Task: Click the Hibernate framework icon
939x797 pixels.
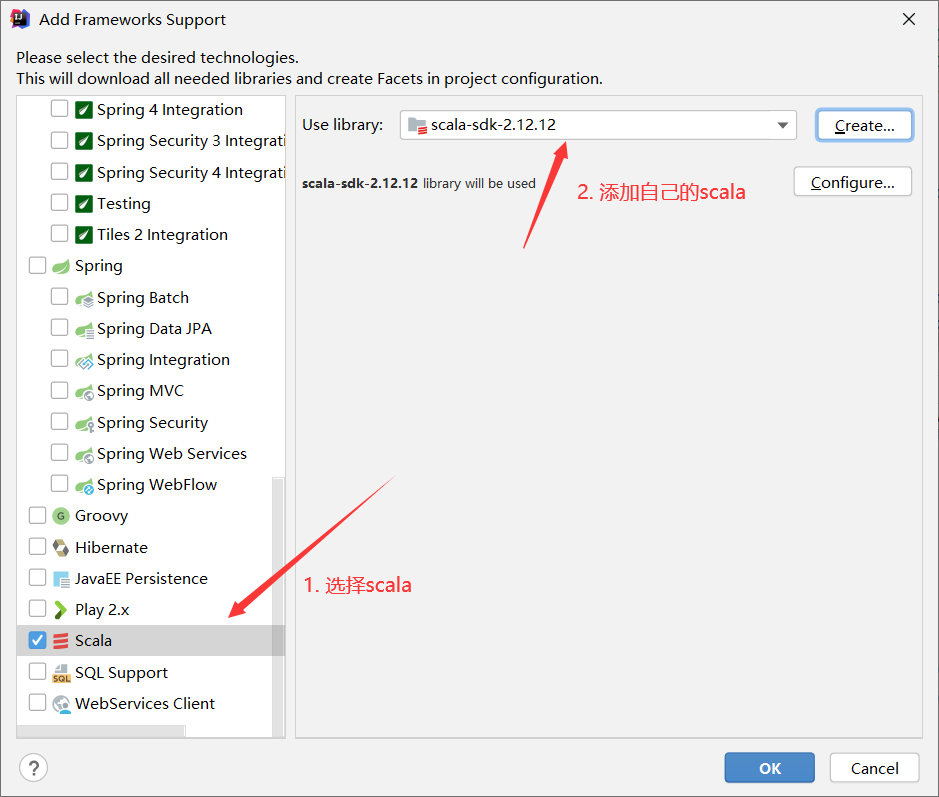Action: 61,548
